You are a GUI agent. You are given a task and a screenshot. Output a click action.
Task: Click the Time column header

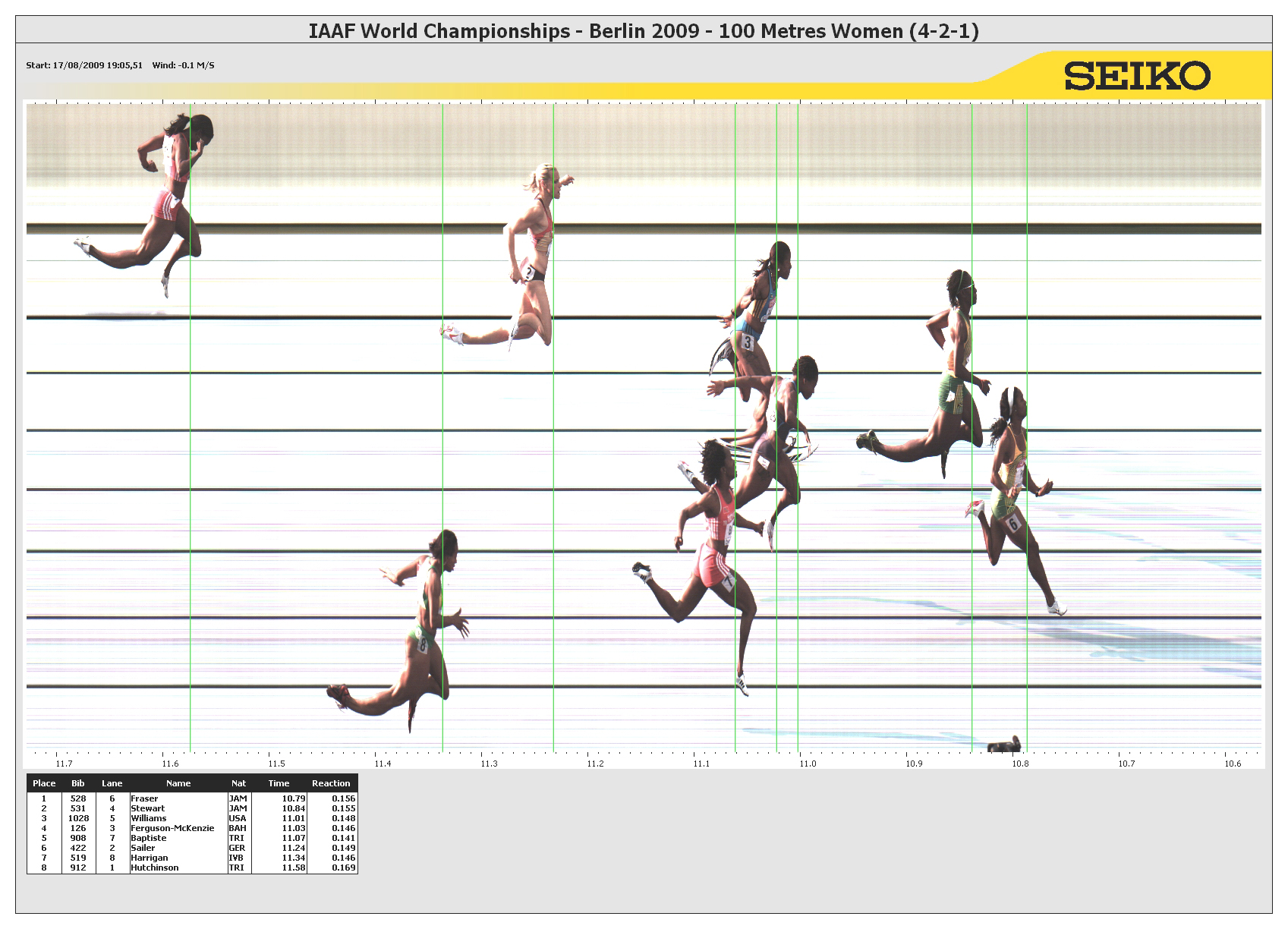[279, 783]
